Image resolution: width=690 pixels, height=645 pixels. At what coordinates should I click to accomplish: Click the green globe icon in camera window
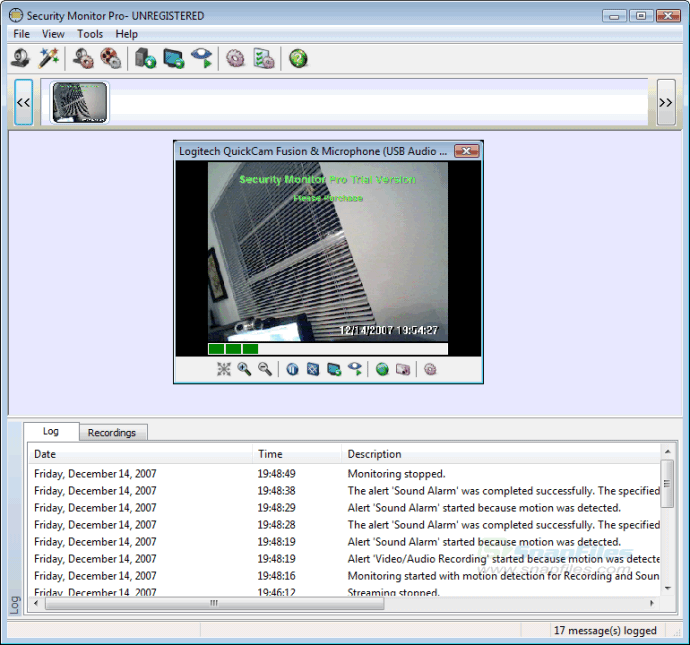[x=382, y=369]
